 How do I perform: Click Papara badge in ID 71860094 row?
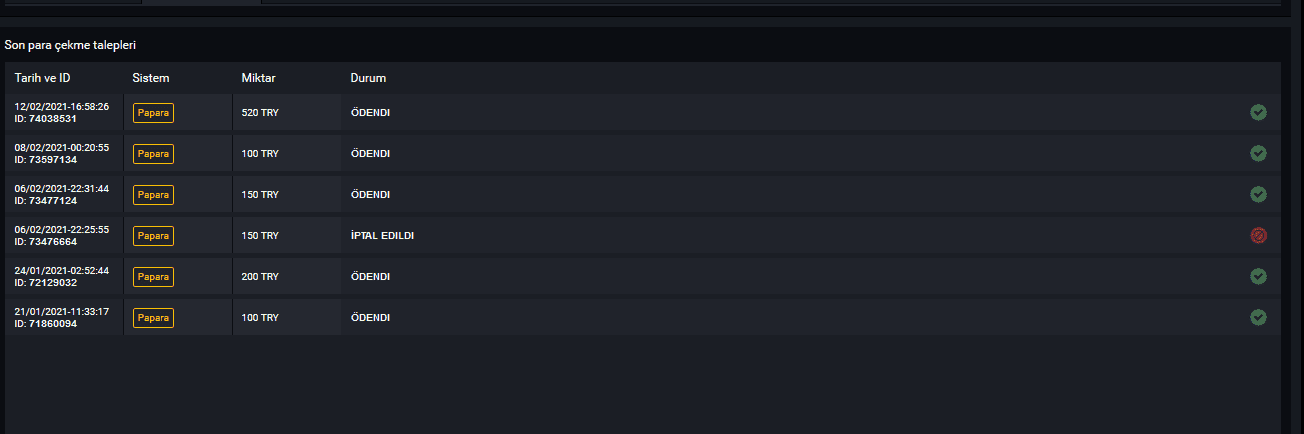point(153,318)
